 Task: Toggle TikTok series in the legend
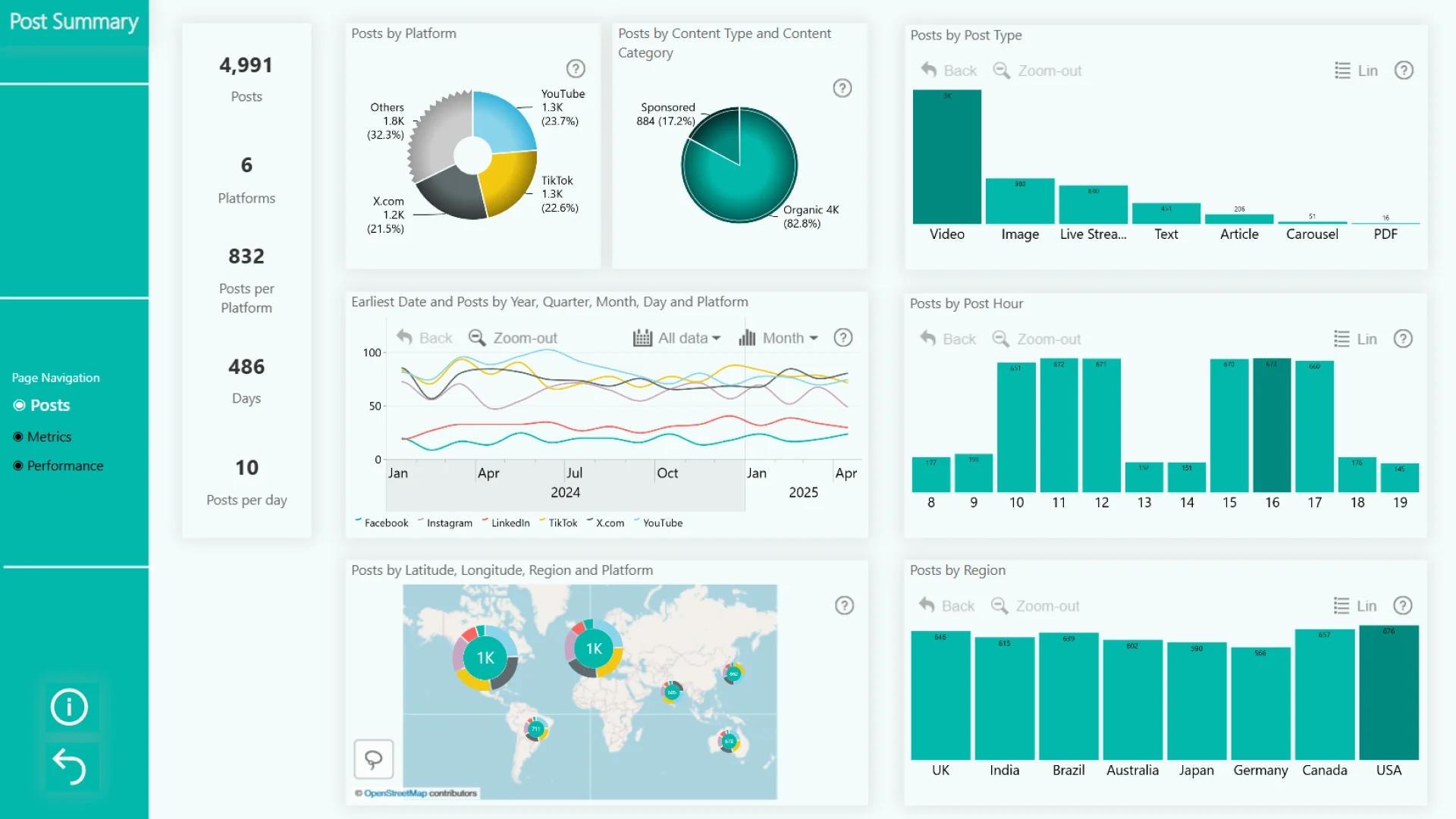coord(557,522)
